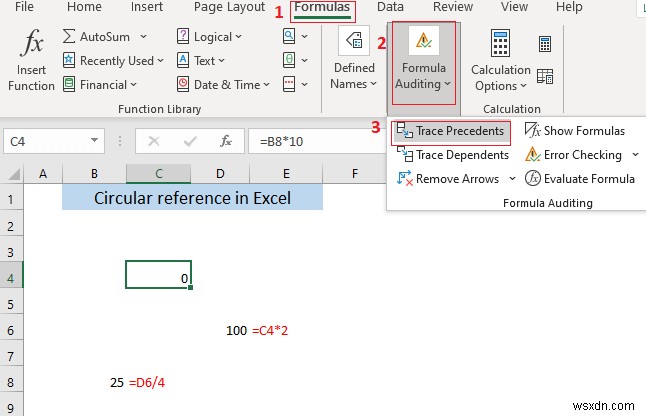Switch to the Home tab
Viewport: 646px width, 416px height.
tap(84, 7)
